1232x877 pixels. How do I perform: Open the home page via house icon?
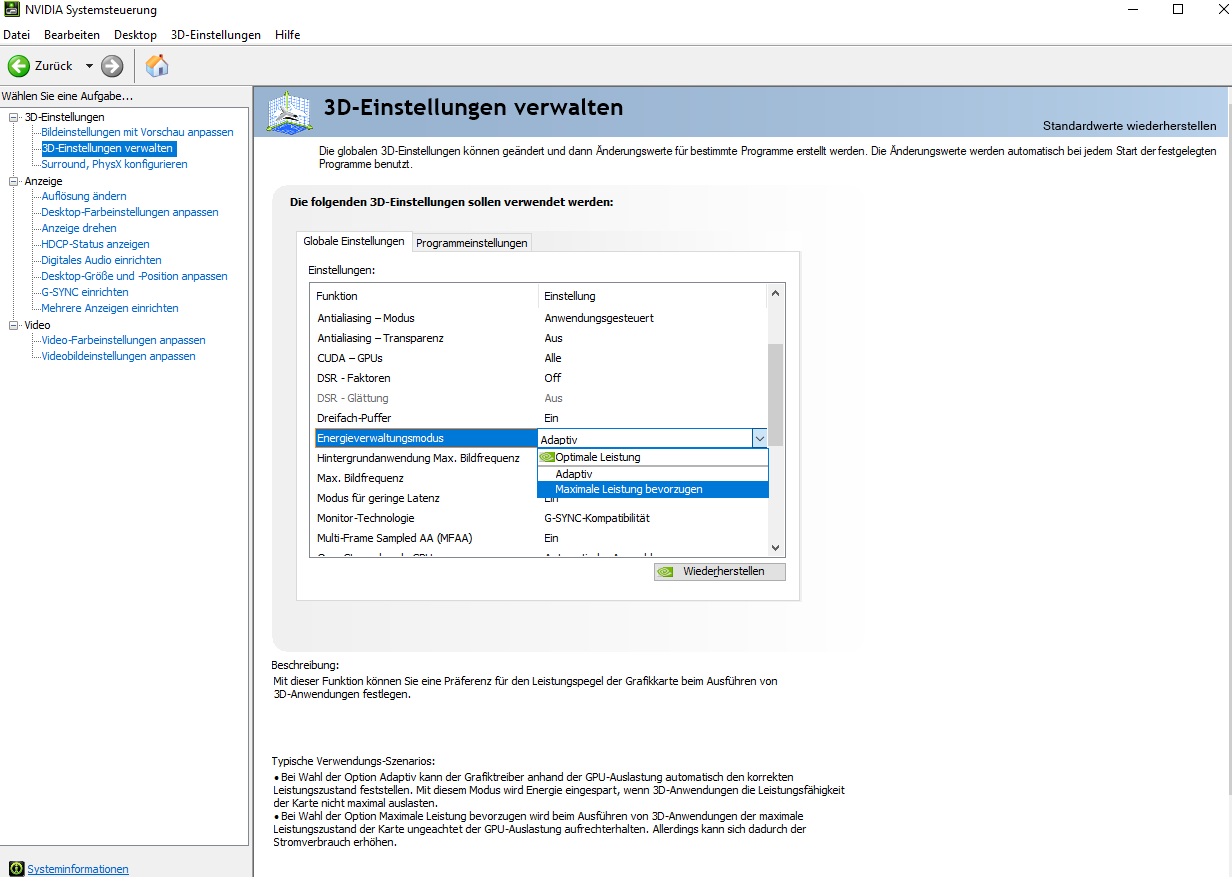click(157, 66)
